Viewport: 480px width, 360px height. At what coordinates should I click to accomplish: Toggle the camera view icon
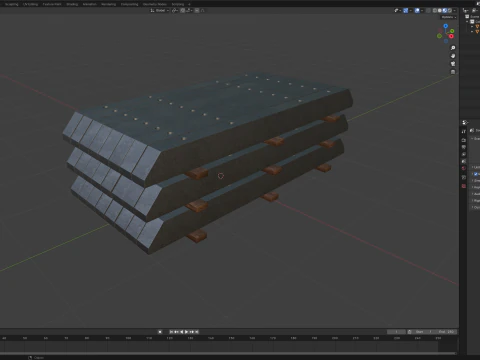[x=453, y=64]
